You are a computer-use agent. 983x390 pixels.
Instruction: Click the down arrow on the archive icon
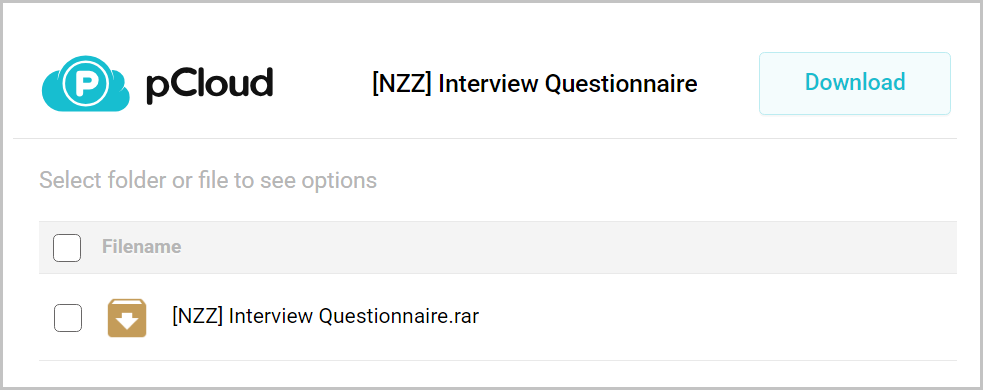tap(127, 322)
